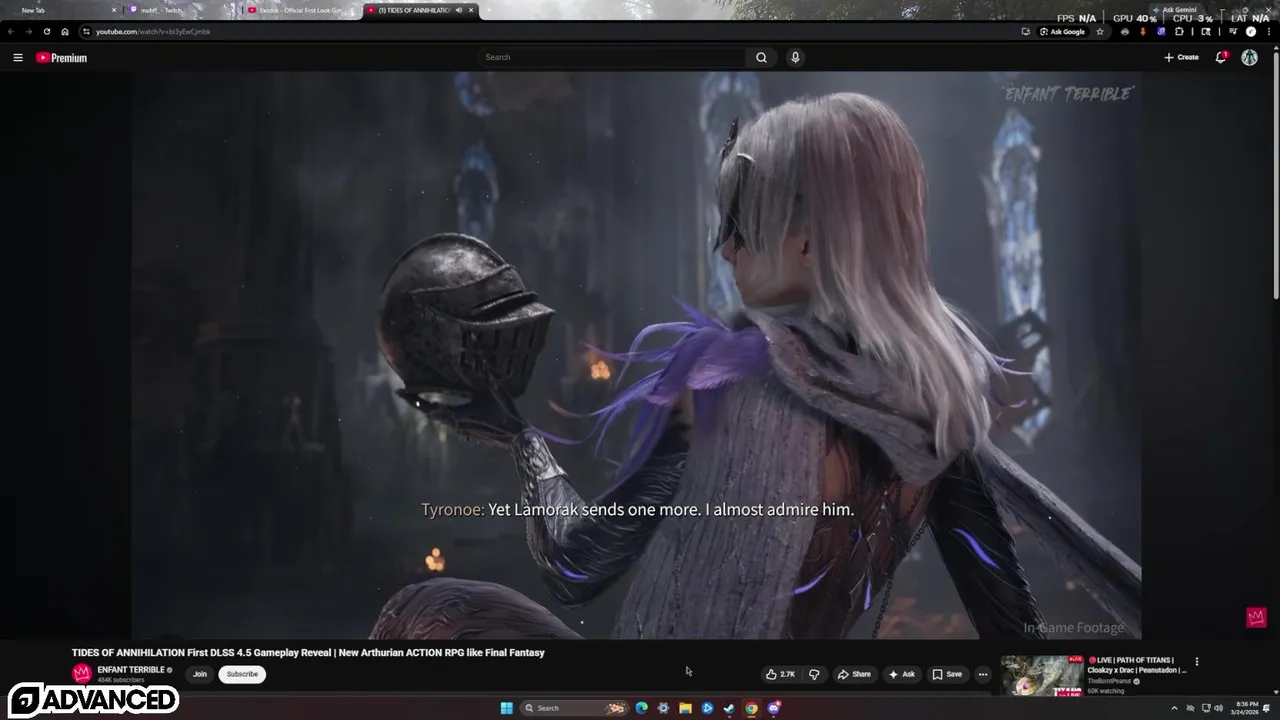Open the Chrome profile avatar
The height and width of the screenshot is (720, 1280).
1251,32
